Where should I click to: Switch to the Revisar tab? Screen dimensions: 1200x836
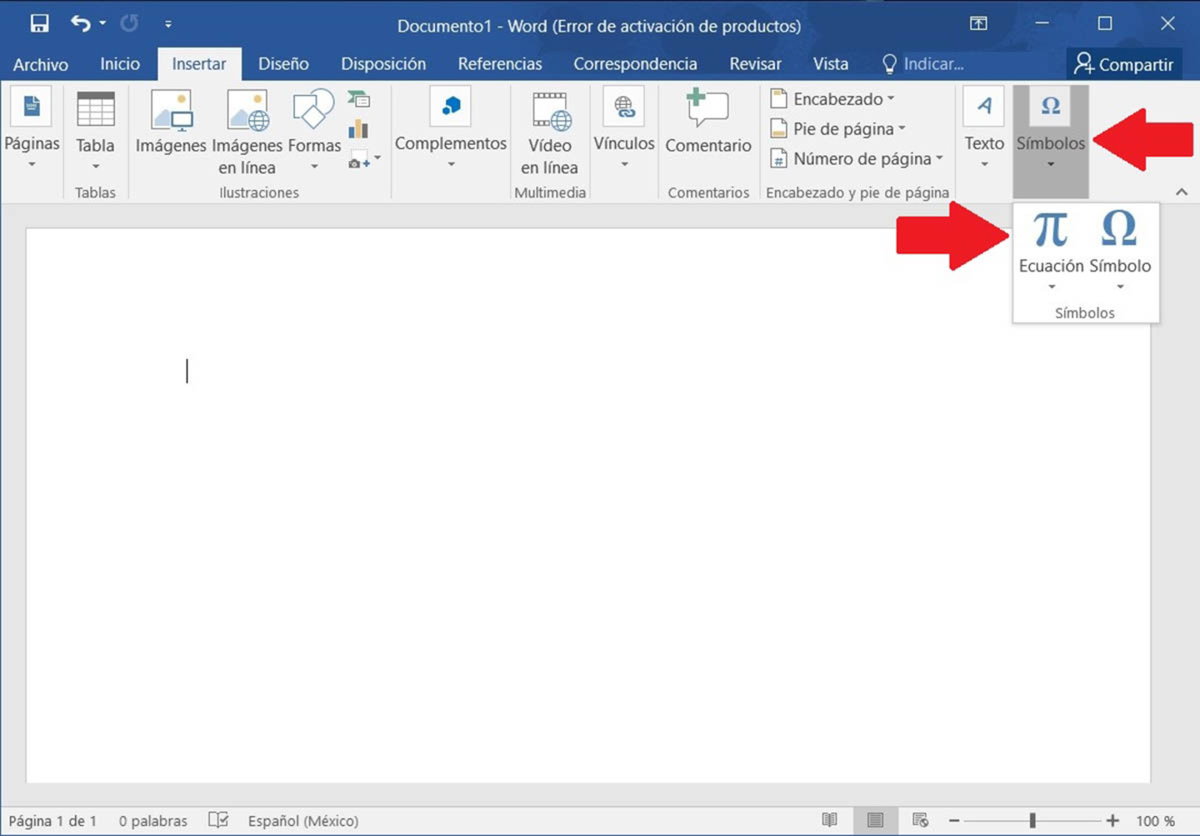tap(755, 64)
